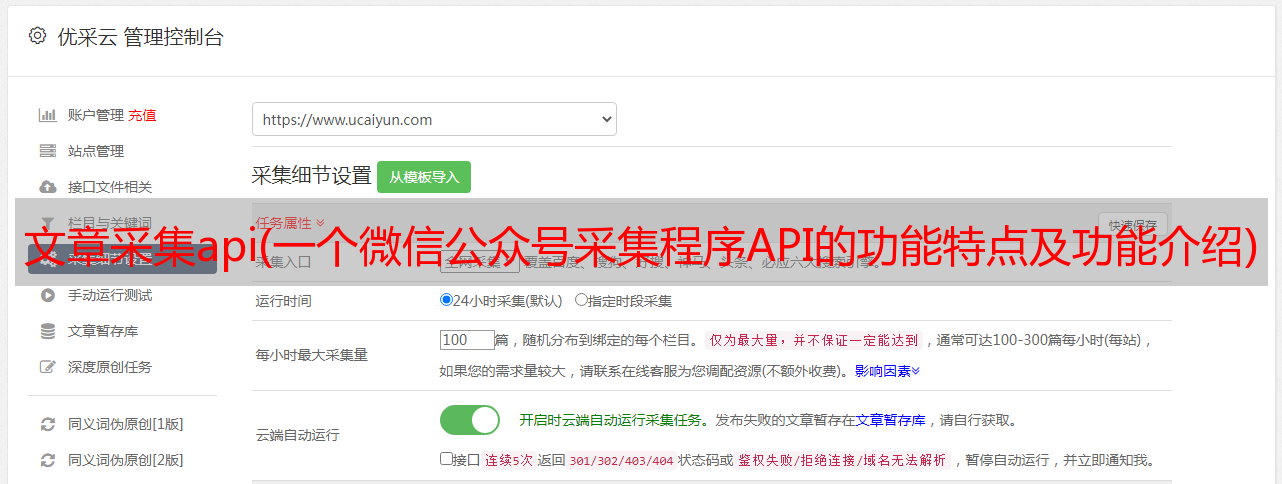This screenshot has width=1282, height=484.
Task: Click the 鉴权失败/拒绝连接/域名无法解析 text
Action: pyautogui.click(x=842, y=461)
